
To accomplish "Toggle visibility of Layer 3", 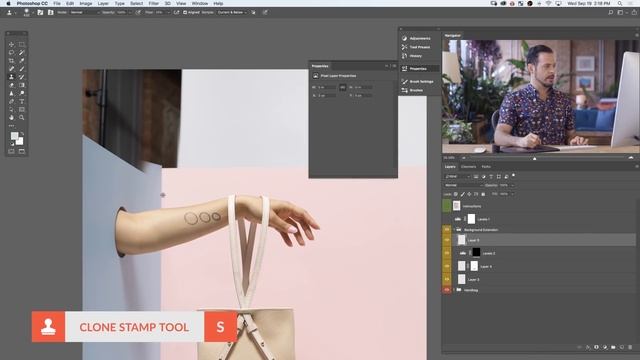I will tap(447, 279).
